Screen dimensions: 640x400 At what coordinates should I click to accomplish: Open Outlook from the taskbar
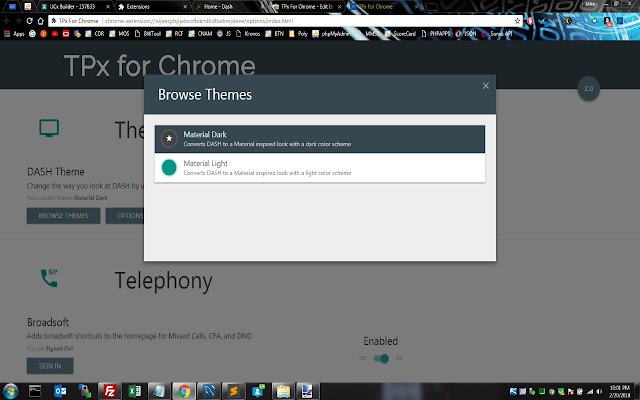tap(60, 391)
